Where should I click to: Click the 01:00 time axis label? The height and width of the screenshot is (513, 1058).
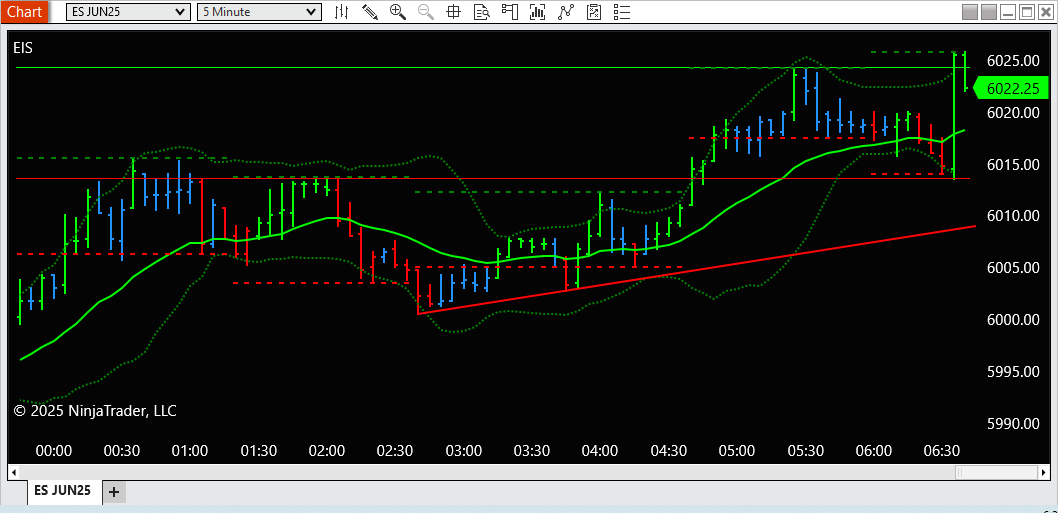pyautogui.click(x=190, y=450)
